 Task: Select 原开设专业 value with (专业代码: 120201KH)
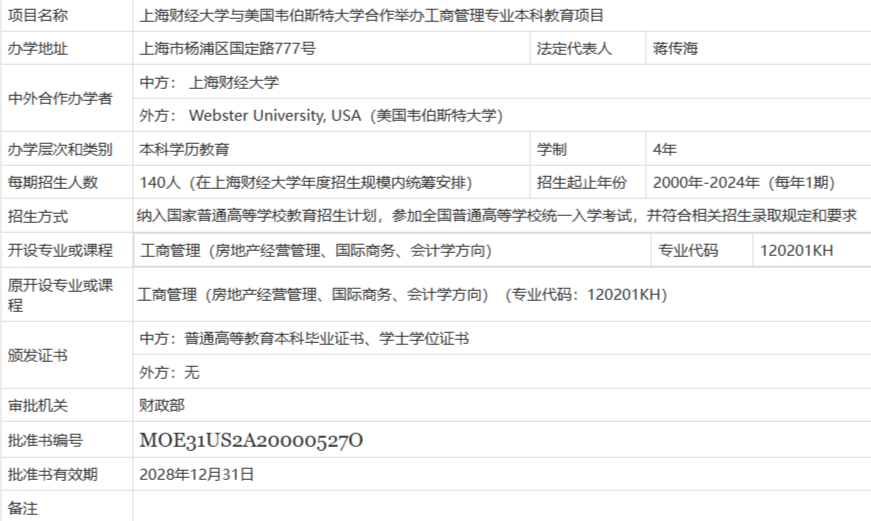pyautogui.click(x=402, y=294)
